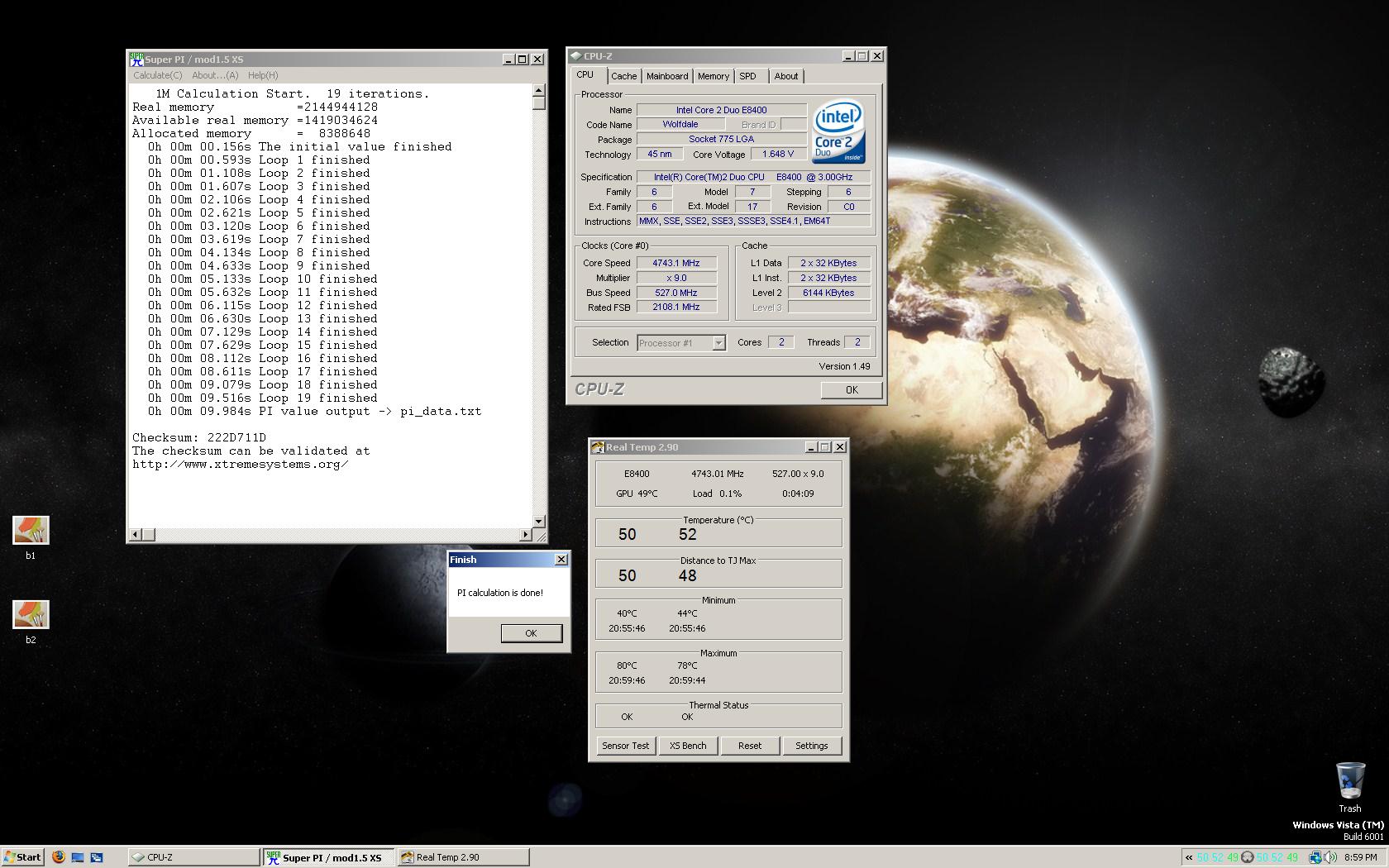This screenshot has height=868, width=1389.
Task: Click Real Temp title bar icon
Action: click(x=598, y=447)
